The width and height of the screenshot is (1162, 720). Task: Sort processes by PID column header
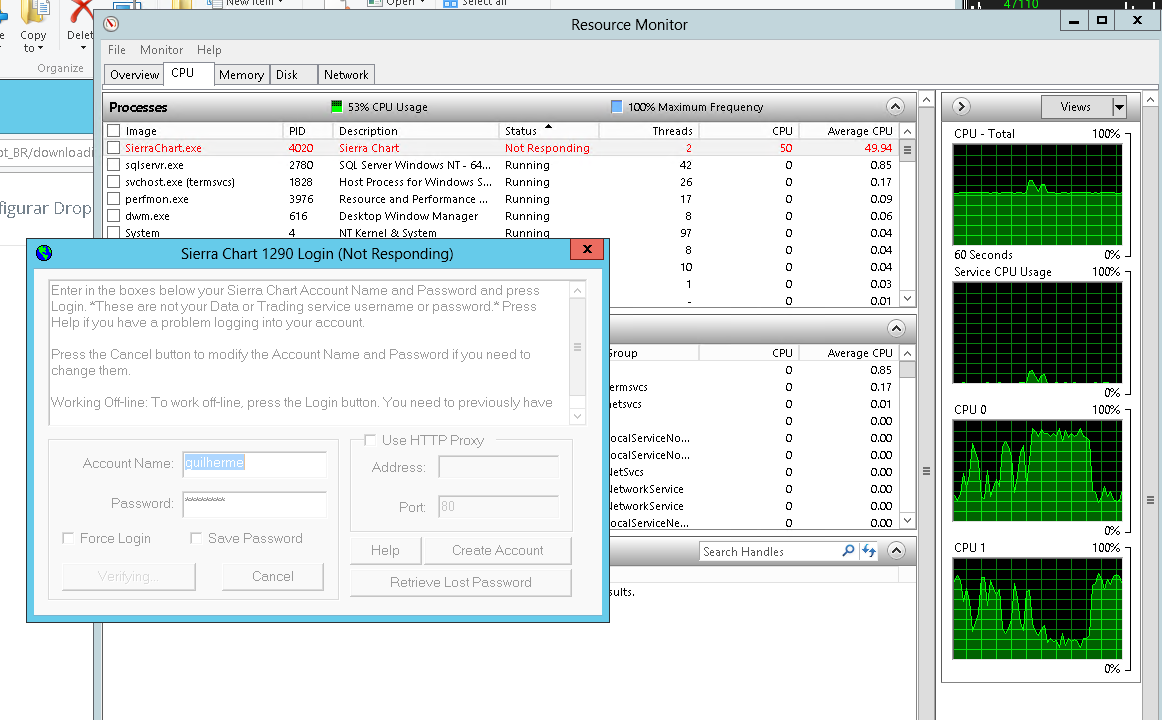[307, 130]
